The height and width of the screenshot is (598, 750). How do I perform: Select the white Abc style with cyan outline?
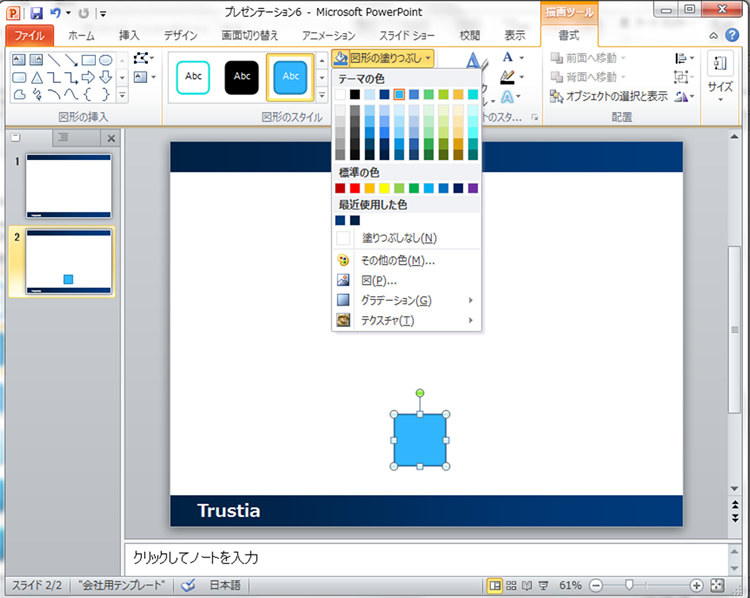[x=194, y=76]
